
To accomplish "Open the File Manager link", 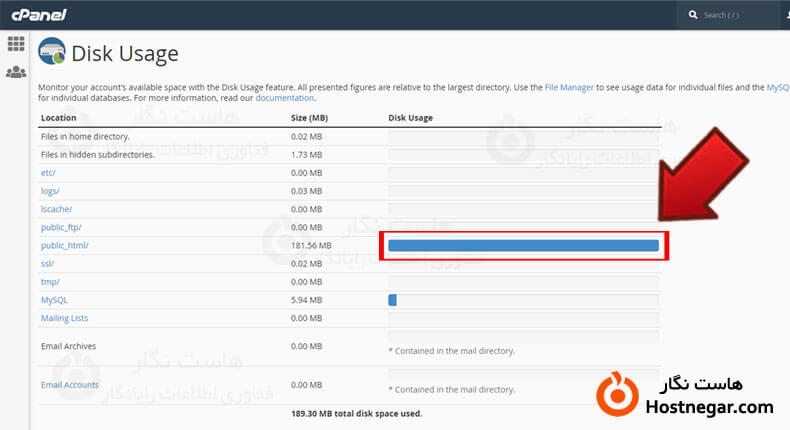I will click(569, 88).
